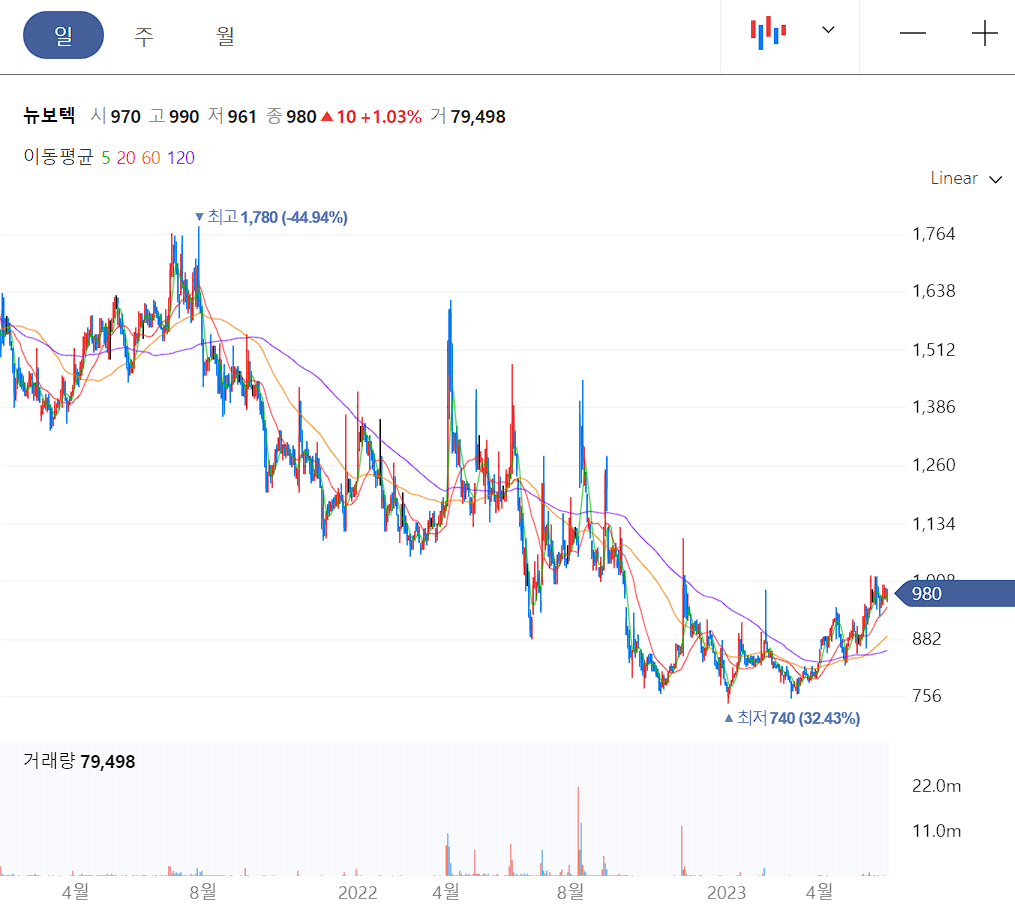
Task: Click the 1,260 price axis label
Action: 933,465
